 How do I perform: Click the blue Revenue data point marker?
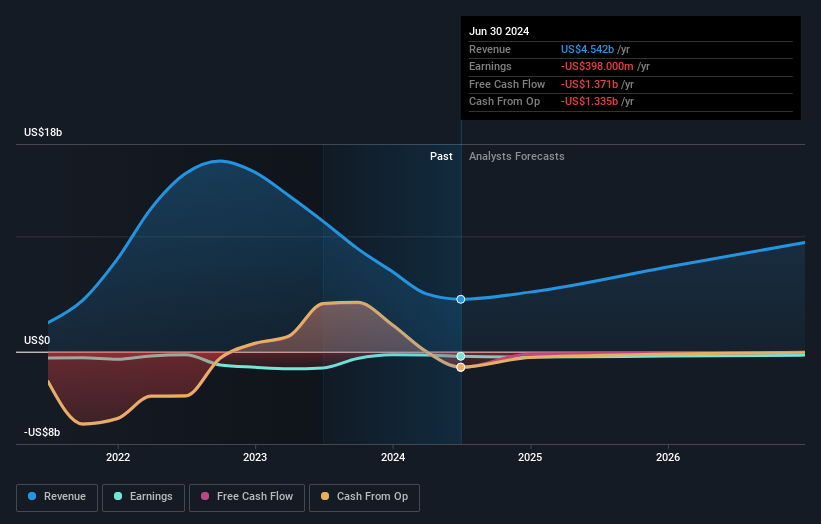(x=461, y=299)
